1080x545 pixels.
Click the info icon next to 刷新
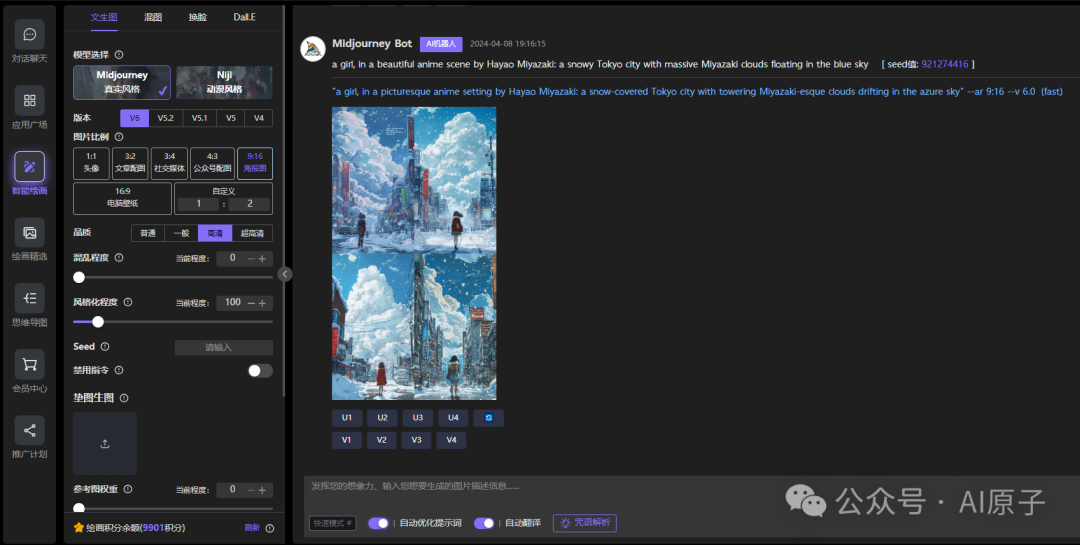pos(270,528)
